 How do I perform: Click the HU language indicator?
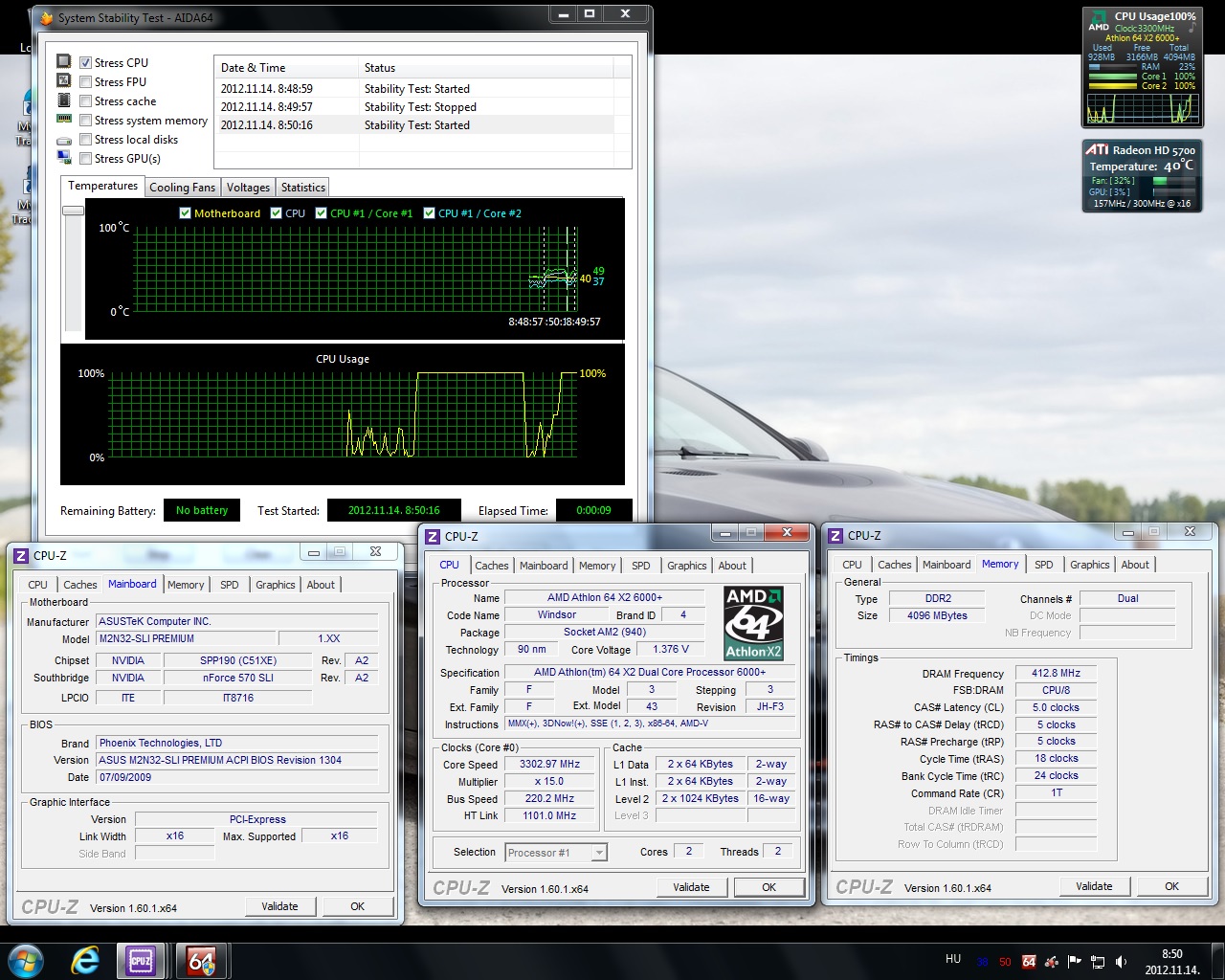pyautogui.click(x=953, y=959)
